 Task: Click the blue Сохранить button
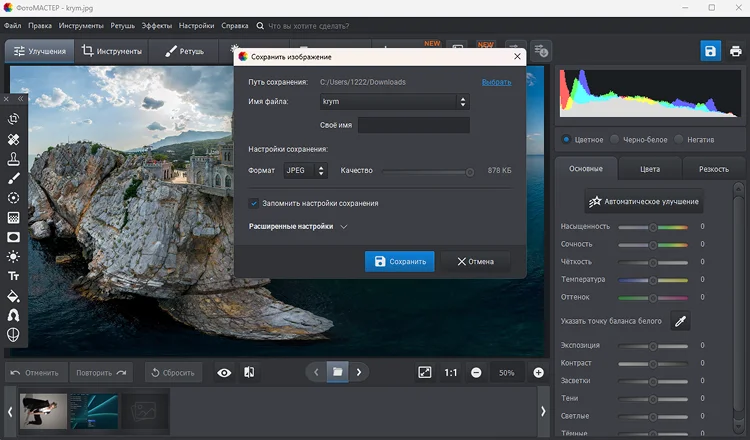[x=399, y=262]
